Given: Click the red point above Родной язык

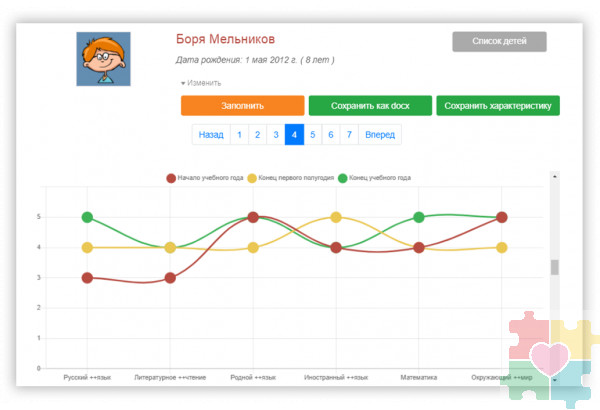Looking at the screenshot, I should pos(253,217).
